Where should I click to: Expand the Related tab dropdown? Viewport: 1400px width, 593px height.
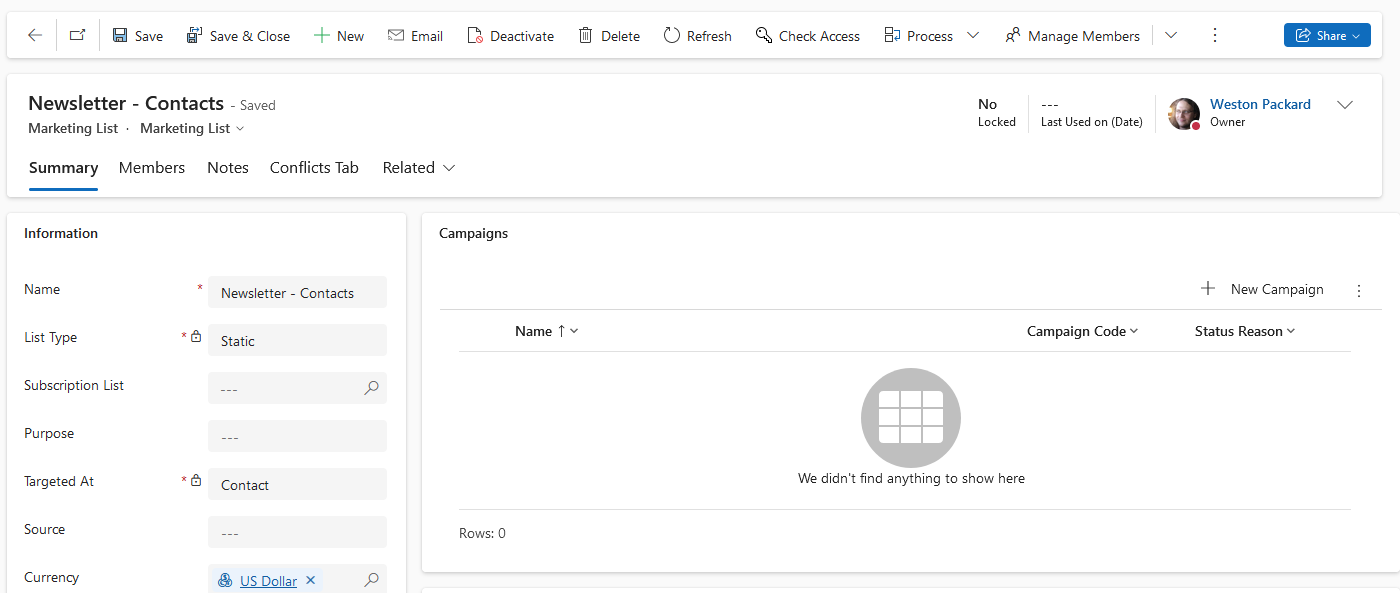(x=419, y=168)
